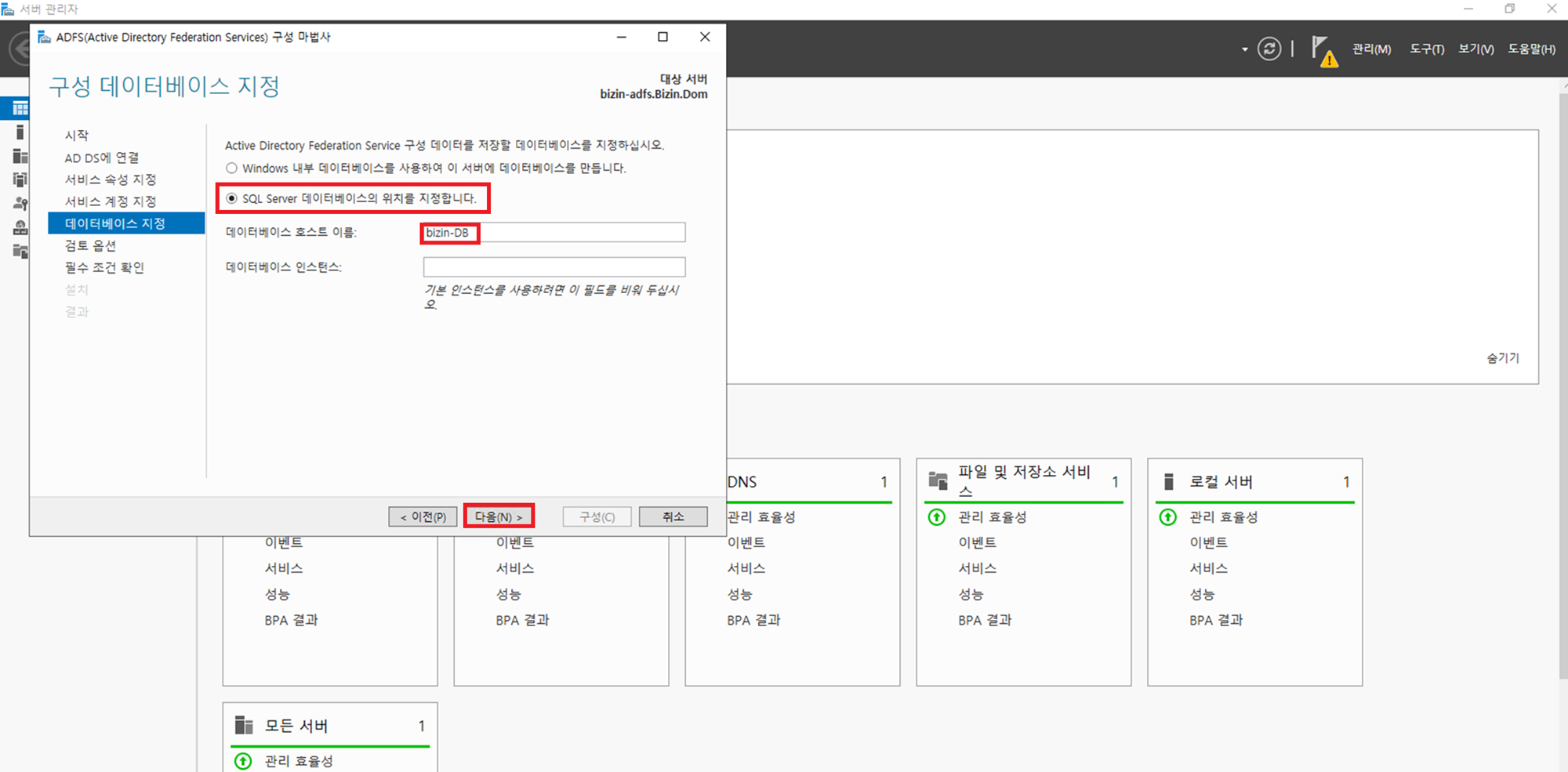Open 이벤트 in DNS tile
Screen dimensions: 1568x772
(x=746, y=542)
